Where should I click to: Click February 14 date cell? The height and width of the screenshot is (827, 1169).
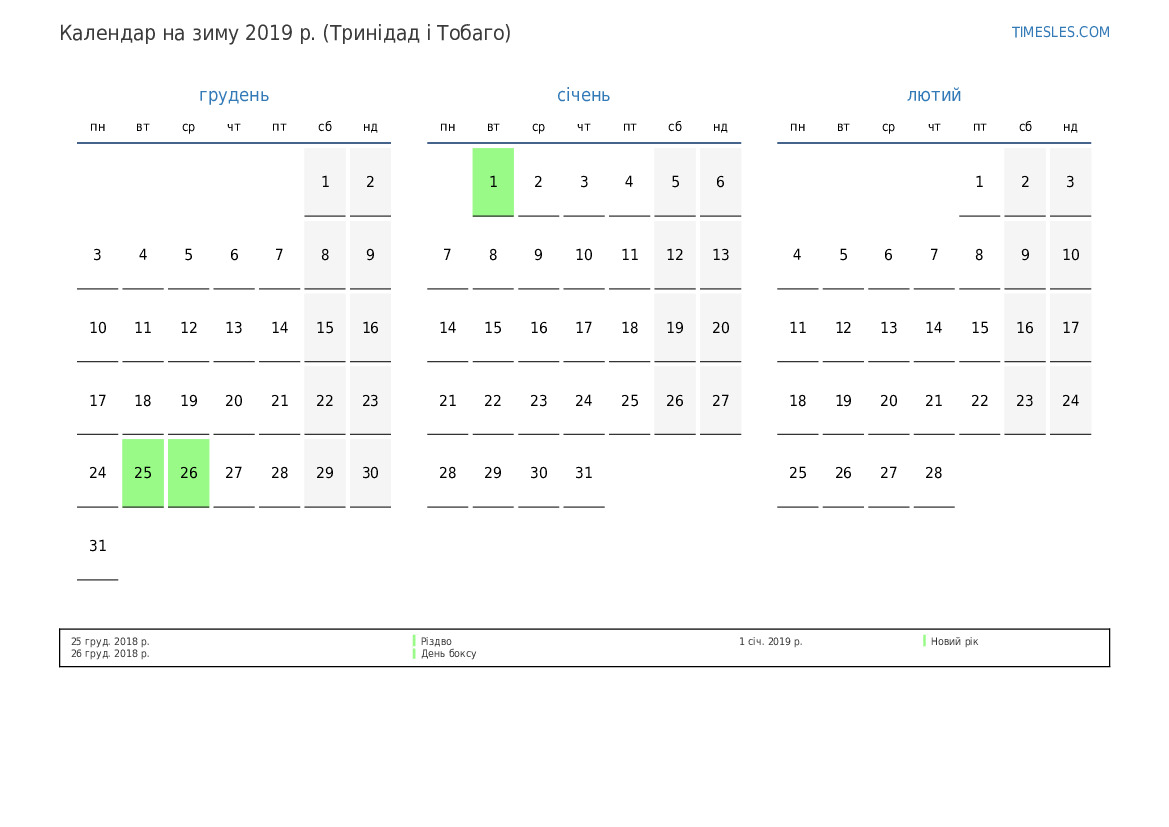(x=934, y=328)
